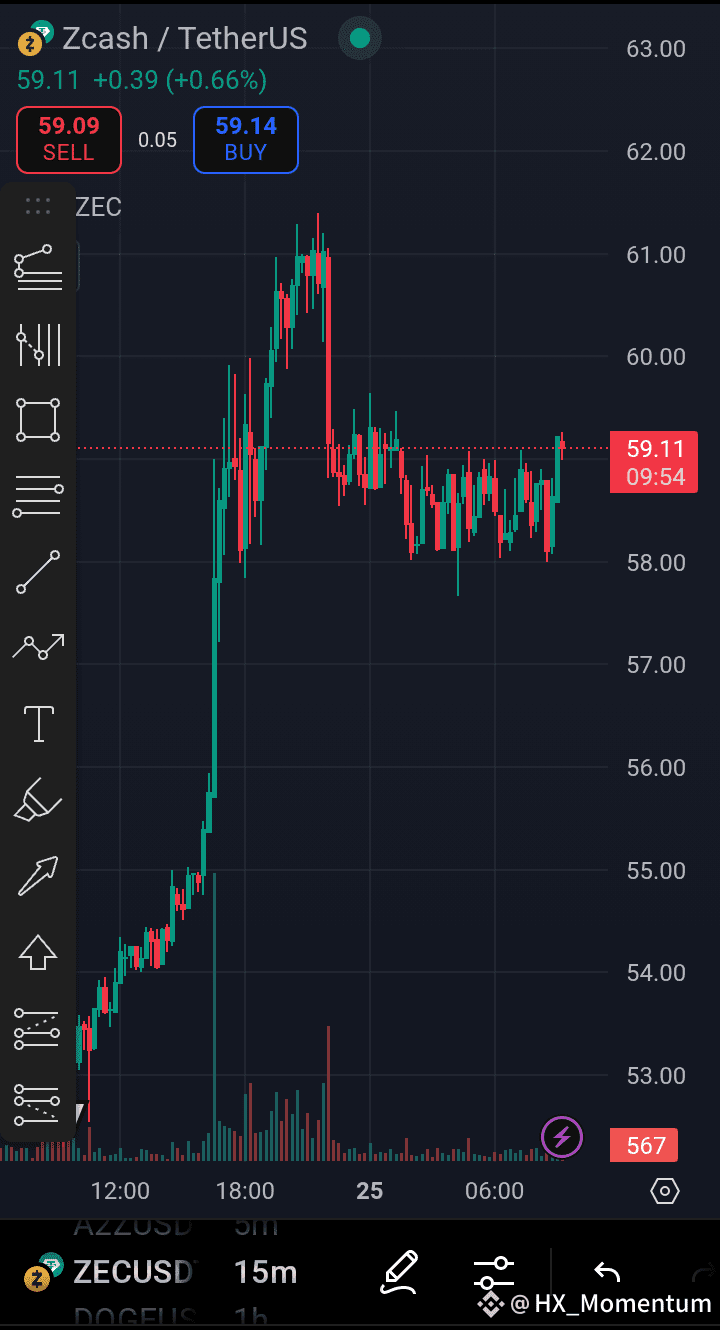Click the 06:00 time axis label
This screenshot has width=720, height=1330.
495,1191
